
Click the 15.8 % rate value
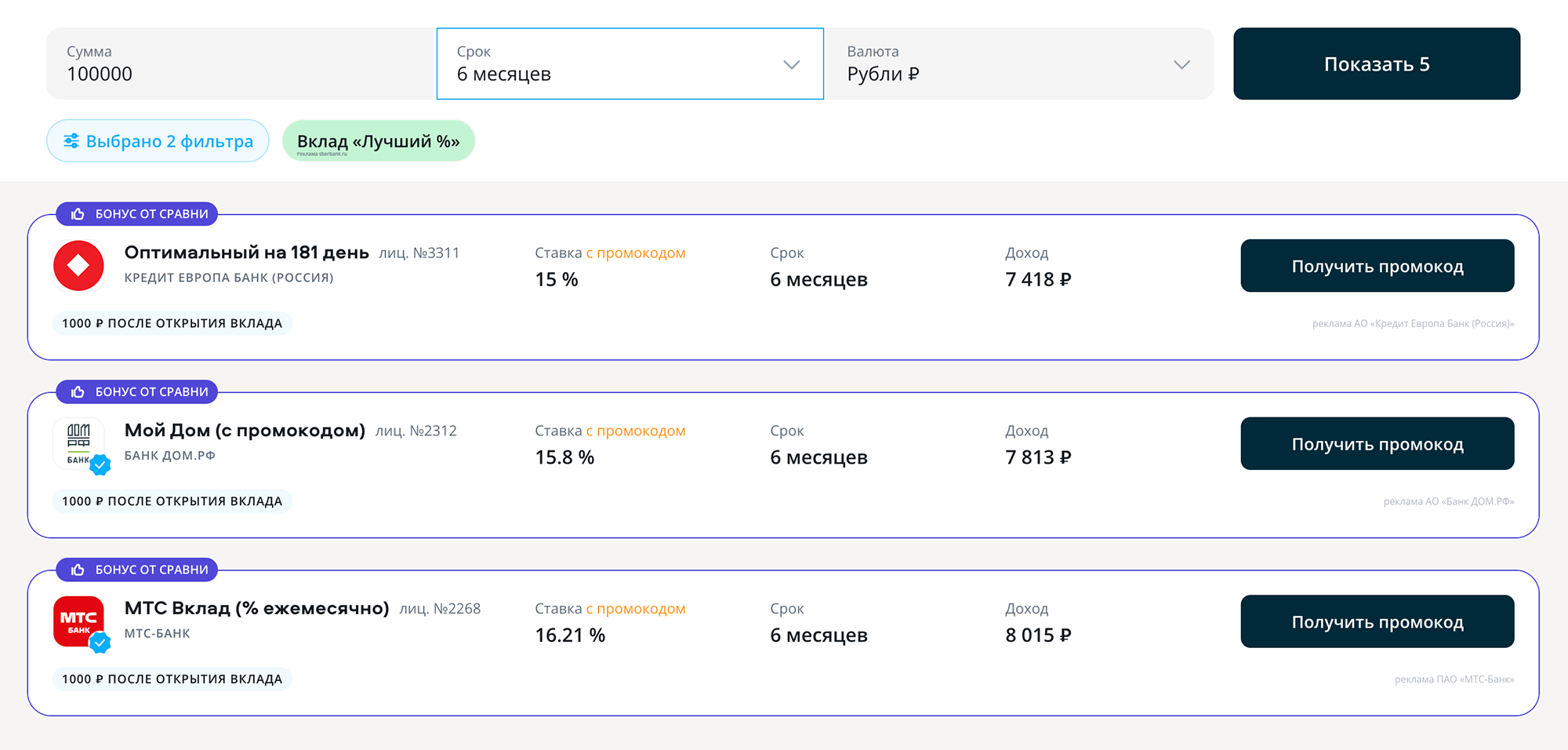tap(564, 457)
